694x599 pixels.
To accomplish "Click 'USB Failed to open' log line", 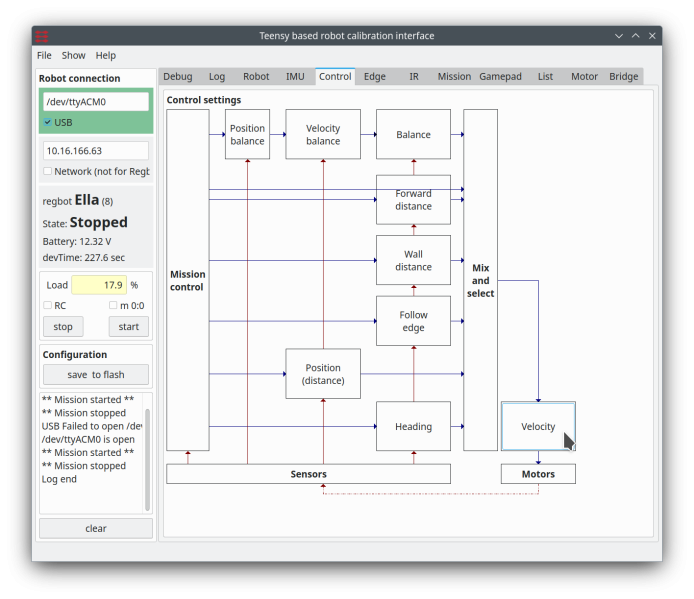I will pos(92,426).
